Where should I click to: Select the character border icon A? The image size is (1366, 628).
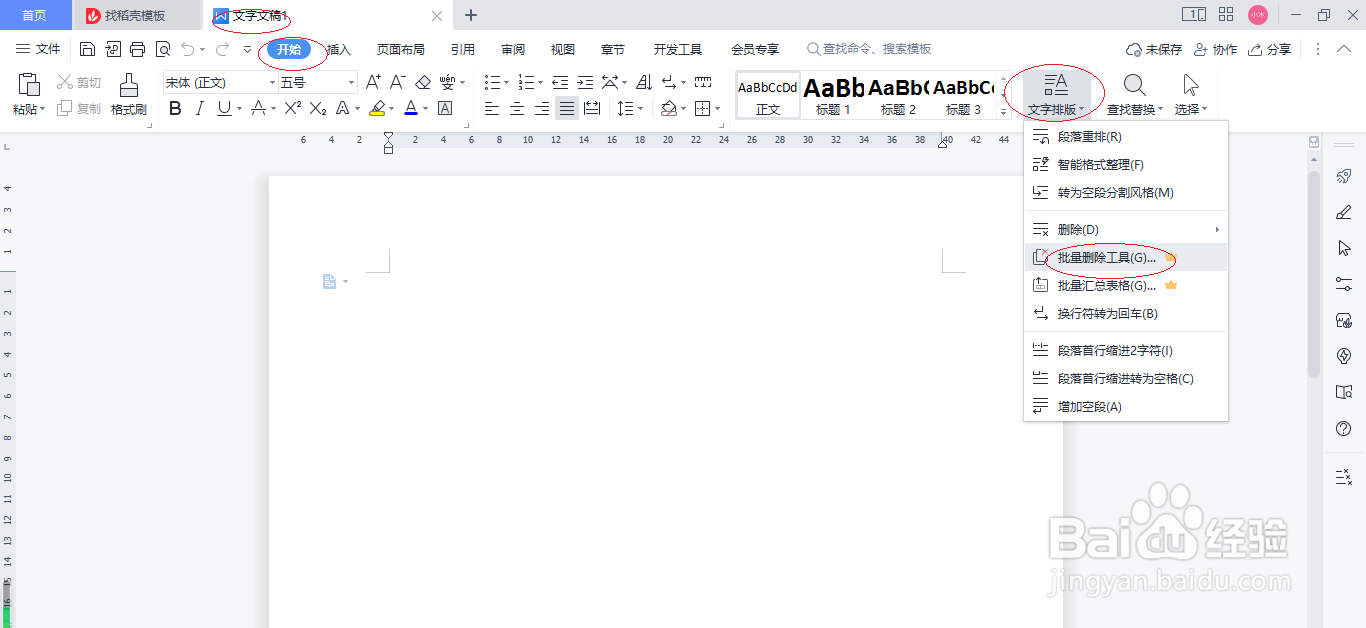point(445,107)
